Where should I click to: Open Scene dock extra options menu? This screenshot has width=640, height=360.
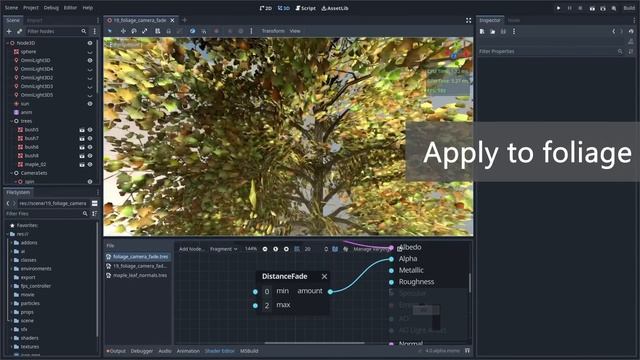95,31
